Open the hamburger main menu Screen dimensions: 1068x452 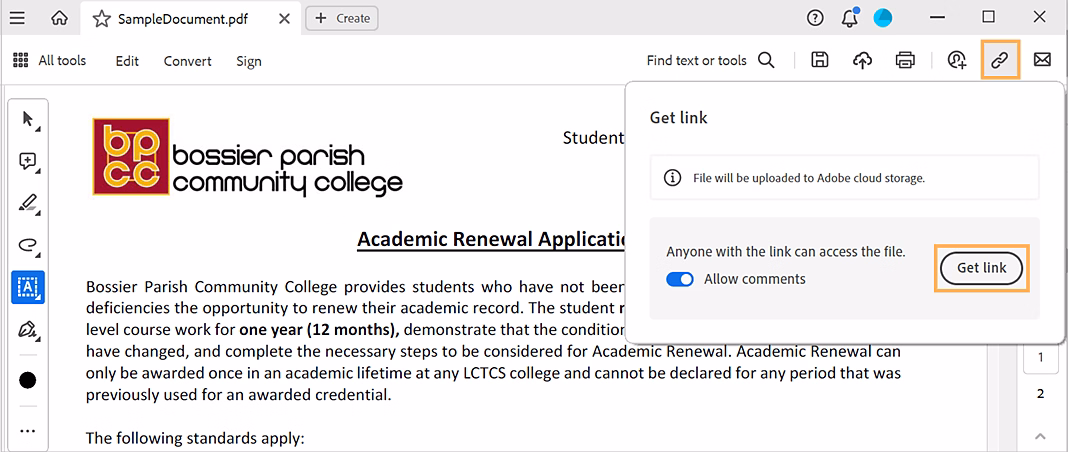17,18
